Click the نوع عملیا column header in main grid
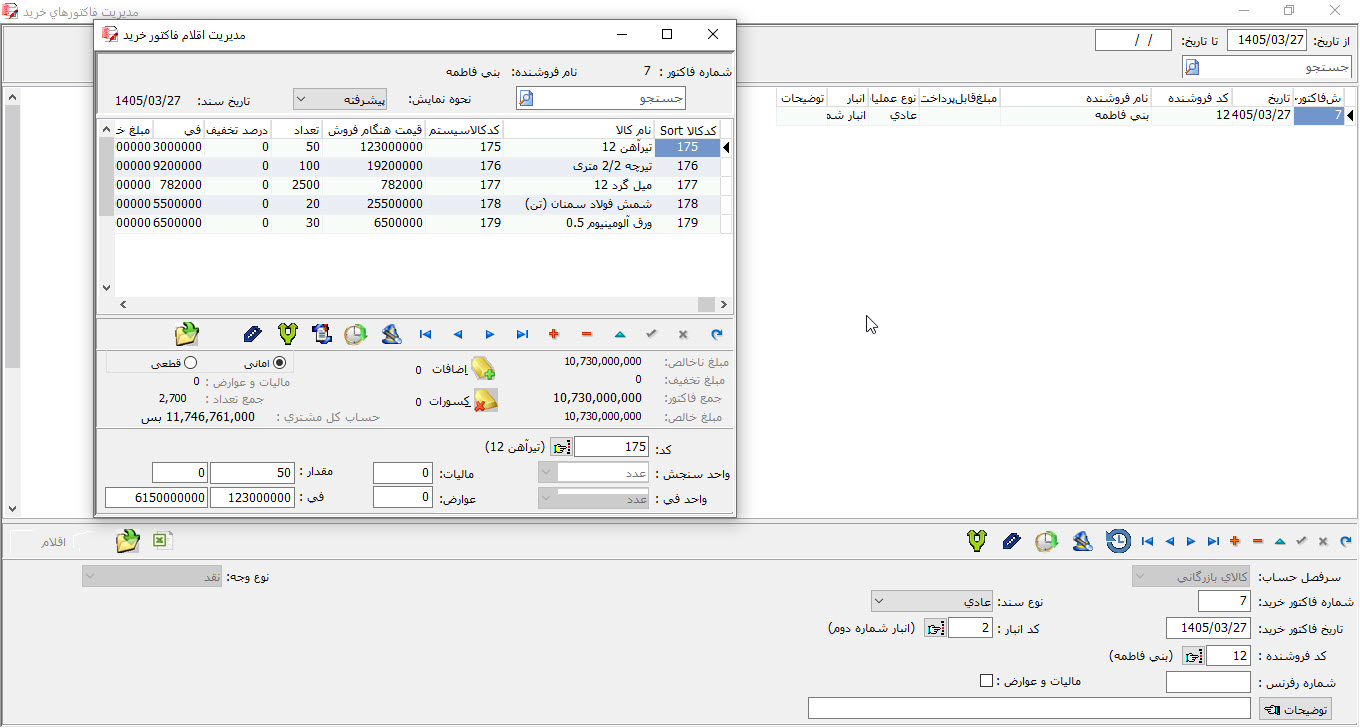 pos(895,98)
